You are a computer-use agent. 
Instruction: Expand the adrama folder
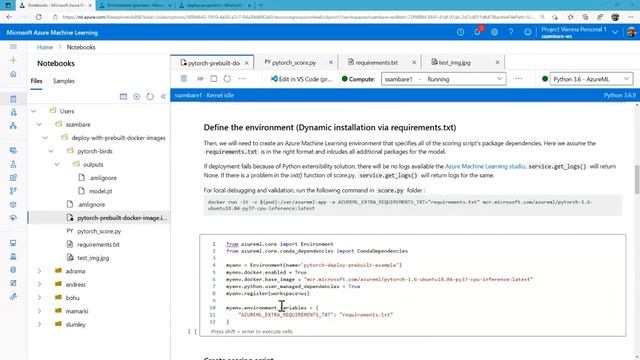(39, 271)
